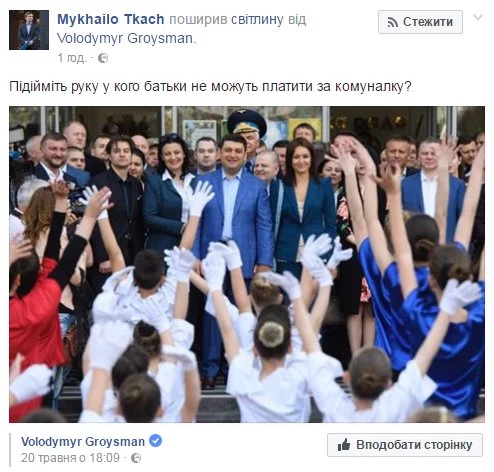494x472 pixels.
Task: Click the globe icon next to 18:09
Action: [x=136, y=458]
